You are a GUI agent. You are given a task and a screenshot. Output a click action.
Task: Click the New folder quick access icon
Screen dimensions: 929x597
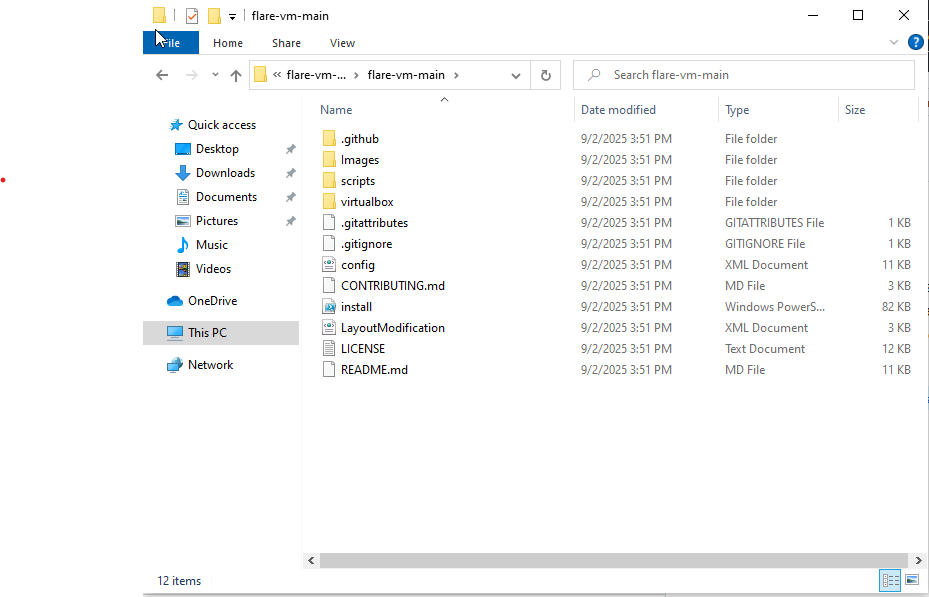(x=214, y=15)
